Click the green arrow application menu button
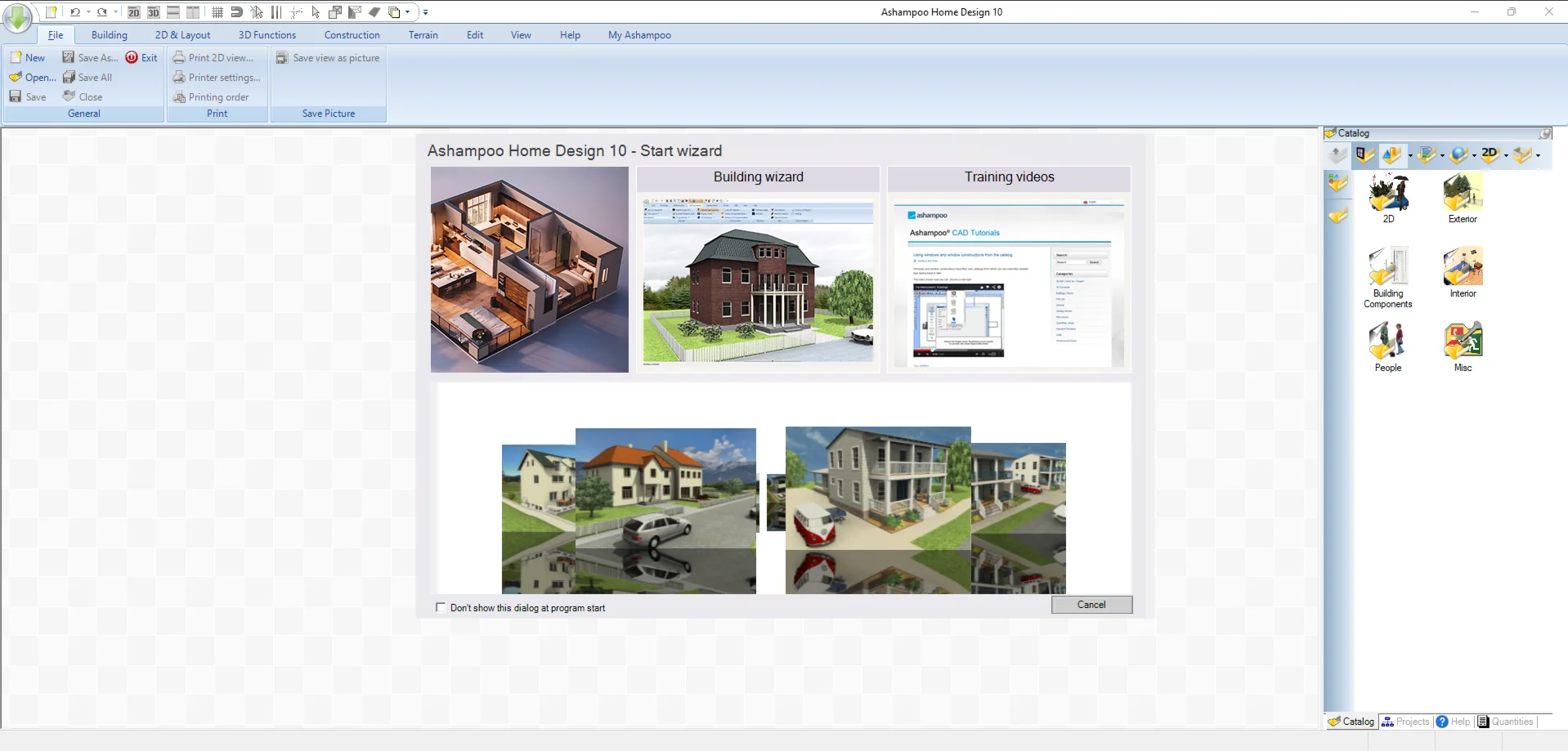 click(x=17, y=17)
